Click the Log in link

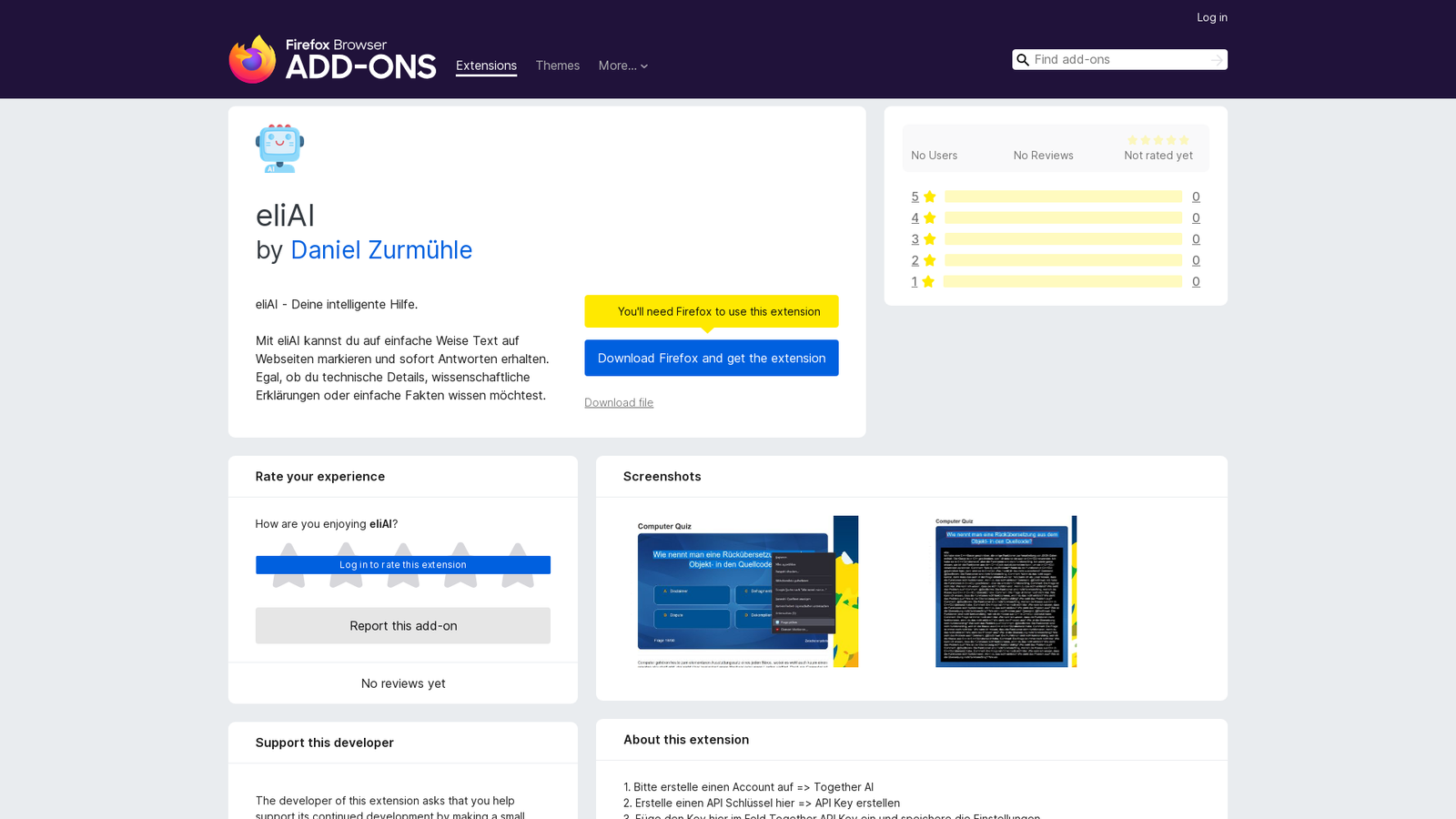tap(1211, 17)
